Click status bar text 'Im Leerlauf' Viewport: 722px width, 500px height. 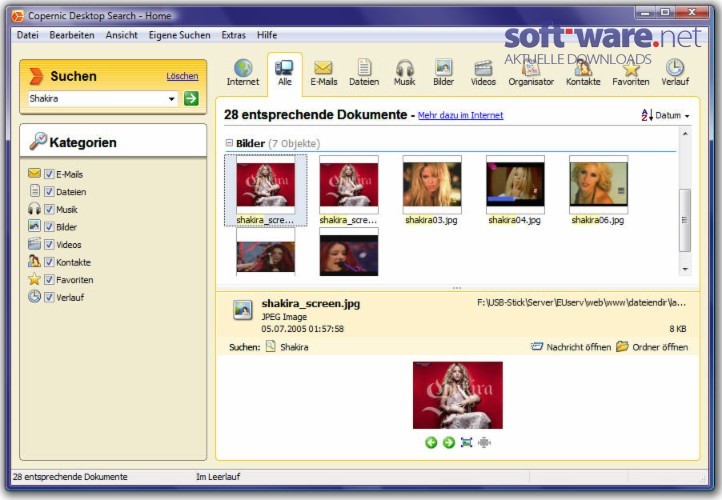[218, 477]
